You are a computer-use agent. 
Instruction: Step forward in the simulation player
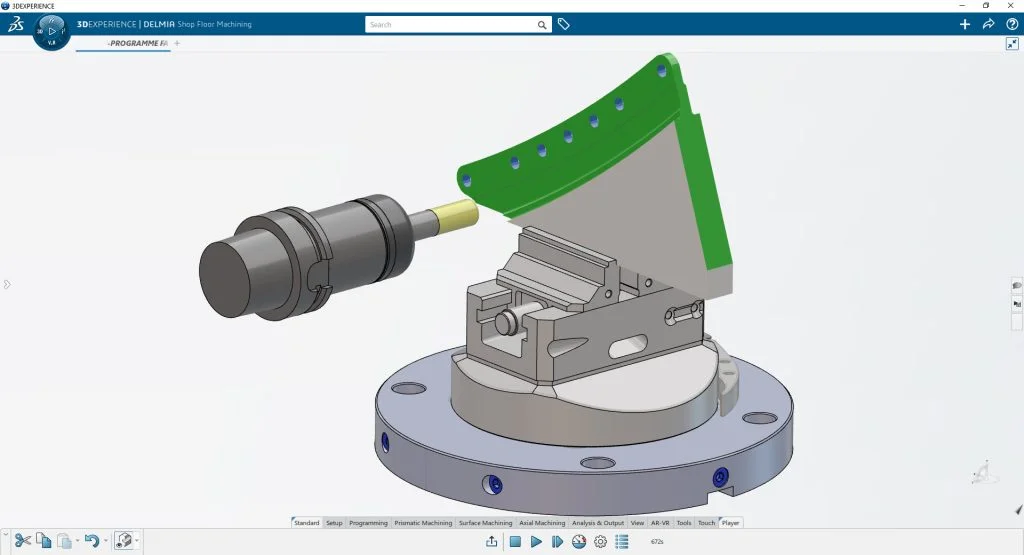[557, 542]
